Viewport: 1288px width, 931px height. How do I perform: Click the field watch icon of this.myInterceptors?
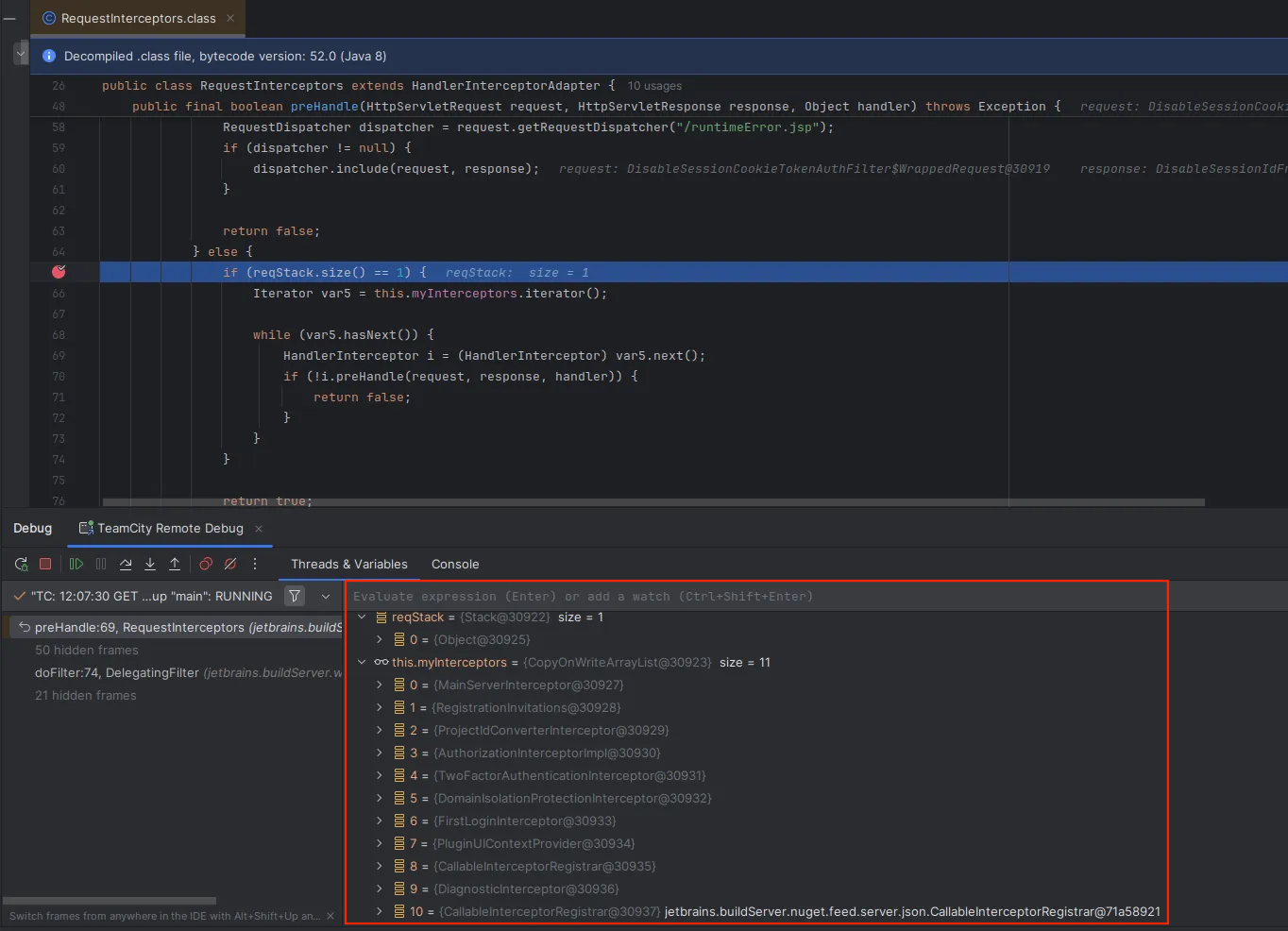point(381,662)
